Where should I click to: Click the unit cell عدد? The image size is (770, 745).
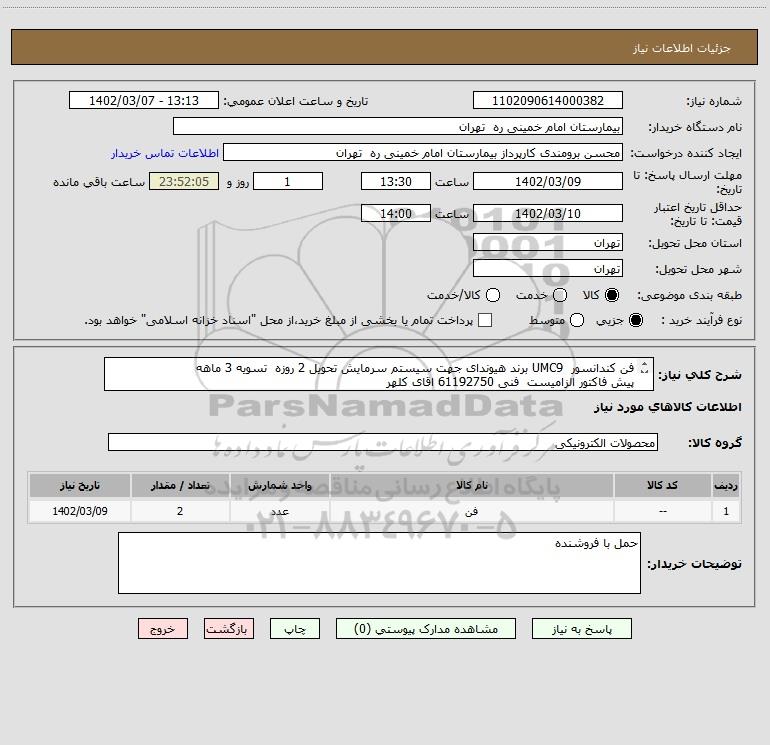(279, 511)
